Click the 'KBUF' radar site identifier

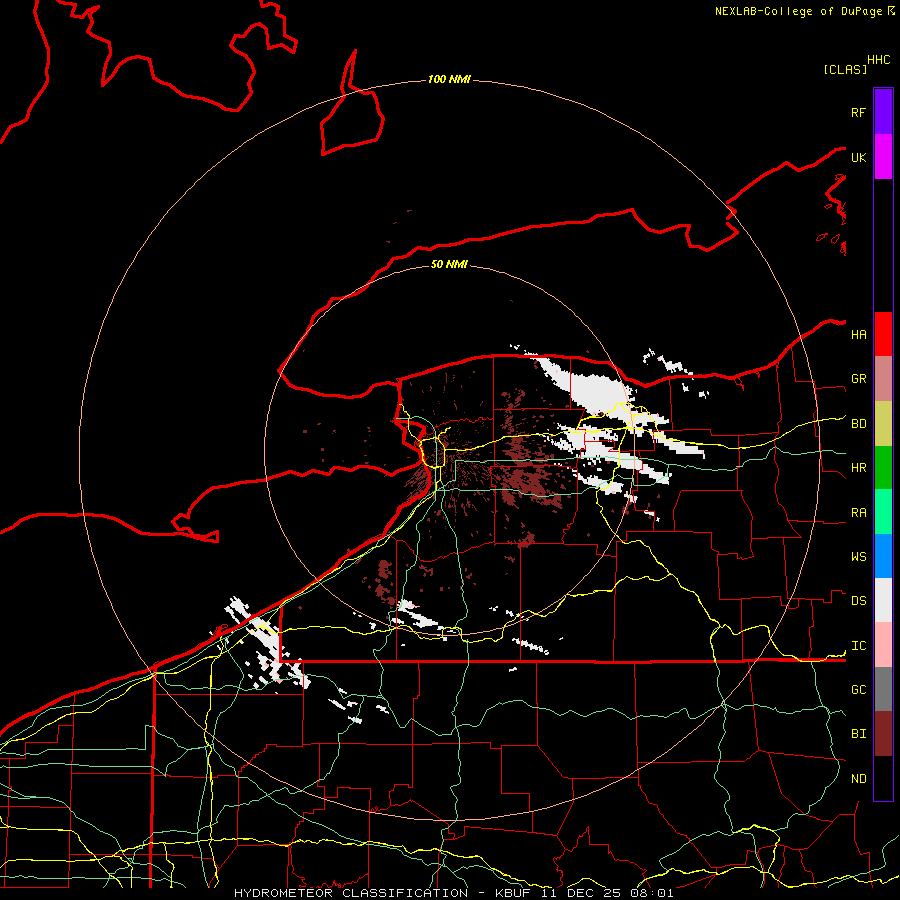coord(513,893)
